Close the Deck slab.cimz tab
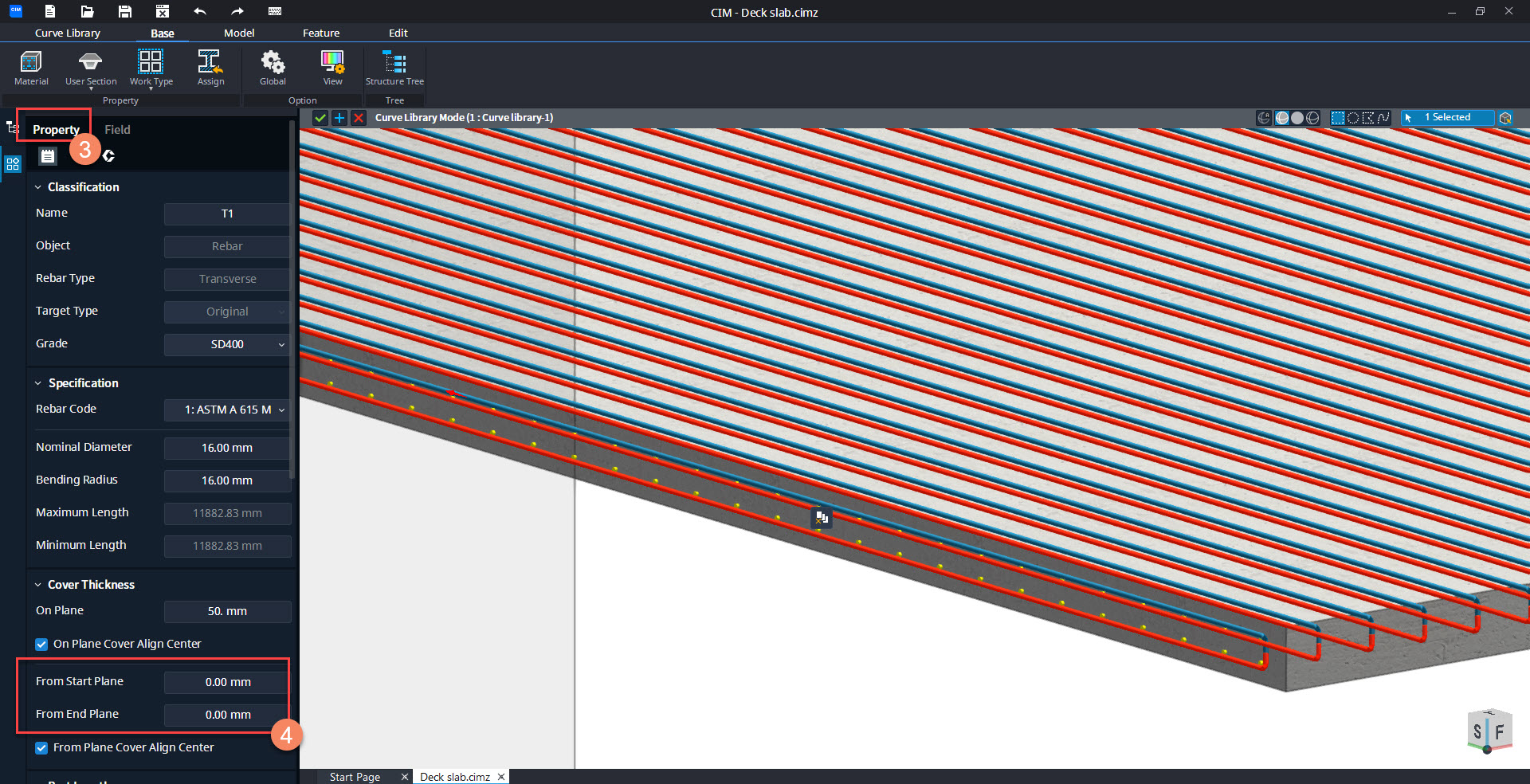1530x784 pixels. [501, 777]
